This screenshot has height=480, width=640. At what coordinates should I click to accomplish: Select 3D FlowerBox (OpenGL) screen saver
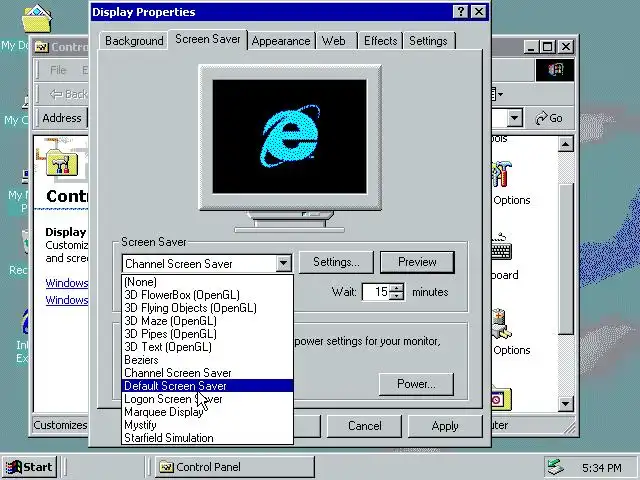tap(207, 295)
